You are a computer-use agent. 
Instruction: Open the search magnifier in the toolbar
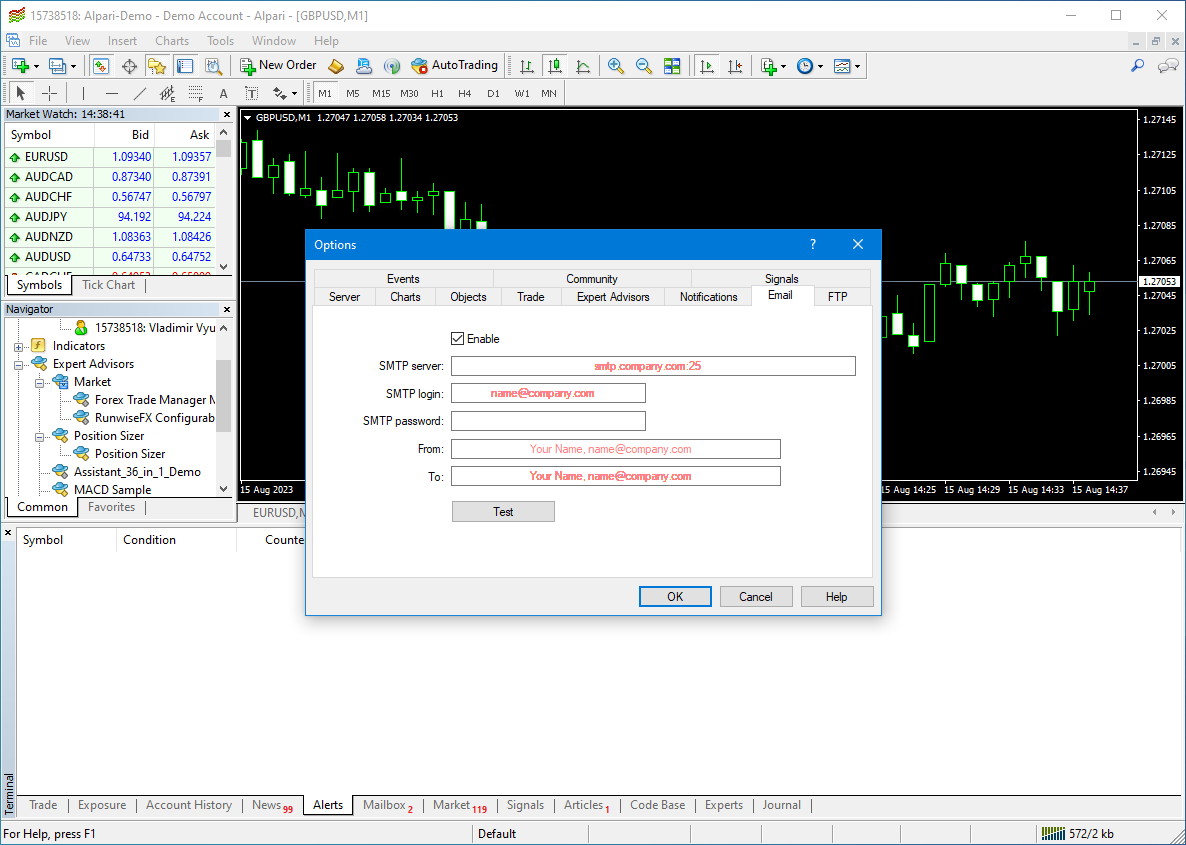coord(1138,66)
